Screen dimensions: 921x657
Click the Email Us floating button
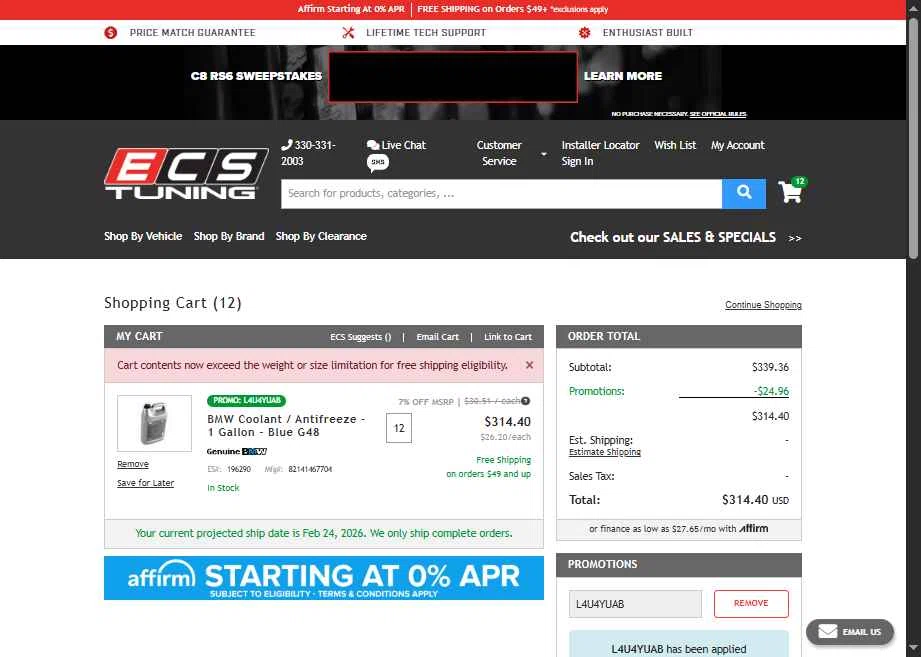[x=850, y=632]
